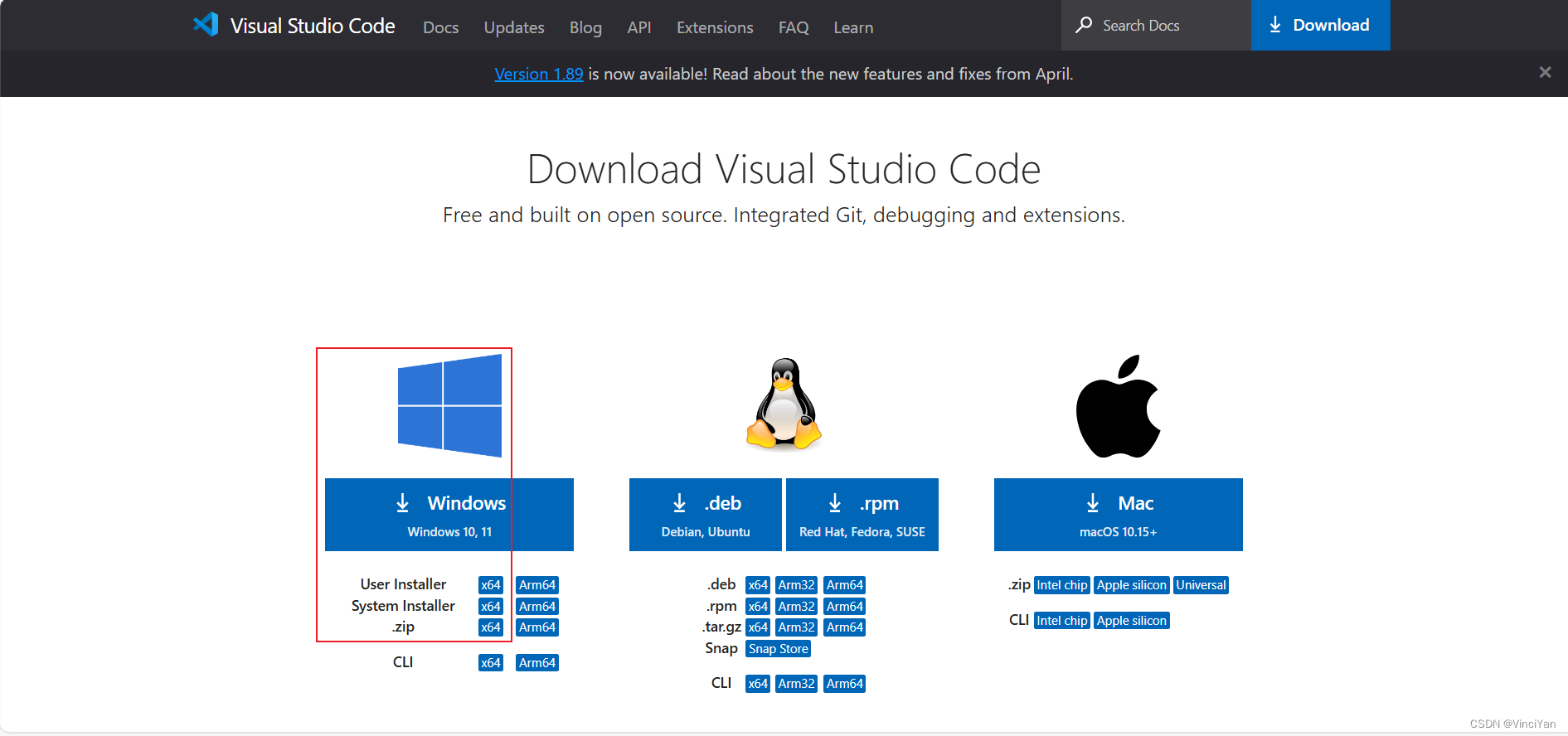Click the .rpm download button
The width and height of the screenshot is (1568, 736).
(862, 515)
